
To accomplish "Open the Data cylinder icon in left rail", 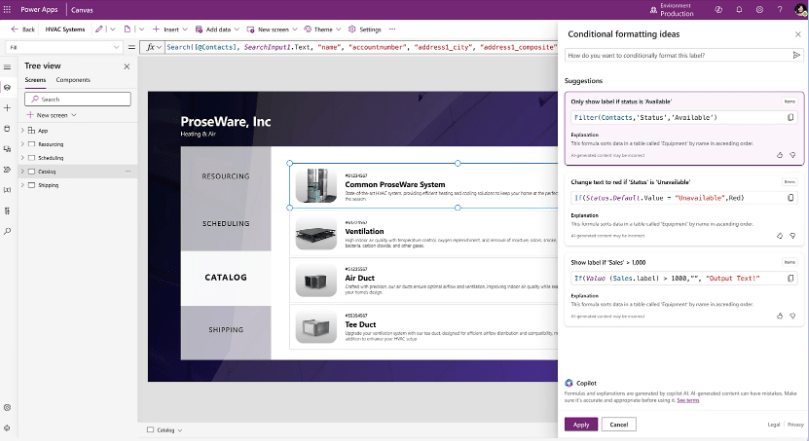I will [x=7, y=128].
